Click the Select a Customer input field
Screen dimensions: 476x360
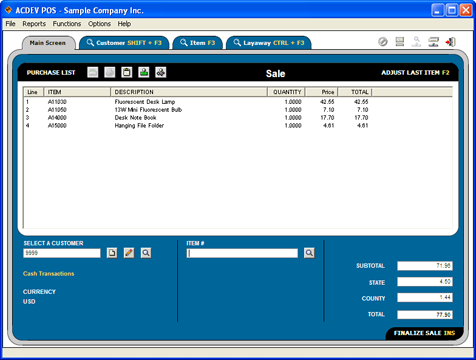pos(62,253)
